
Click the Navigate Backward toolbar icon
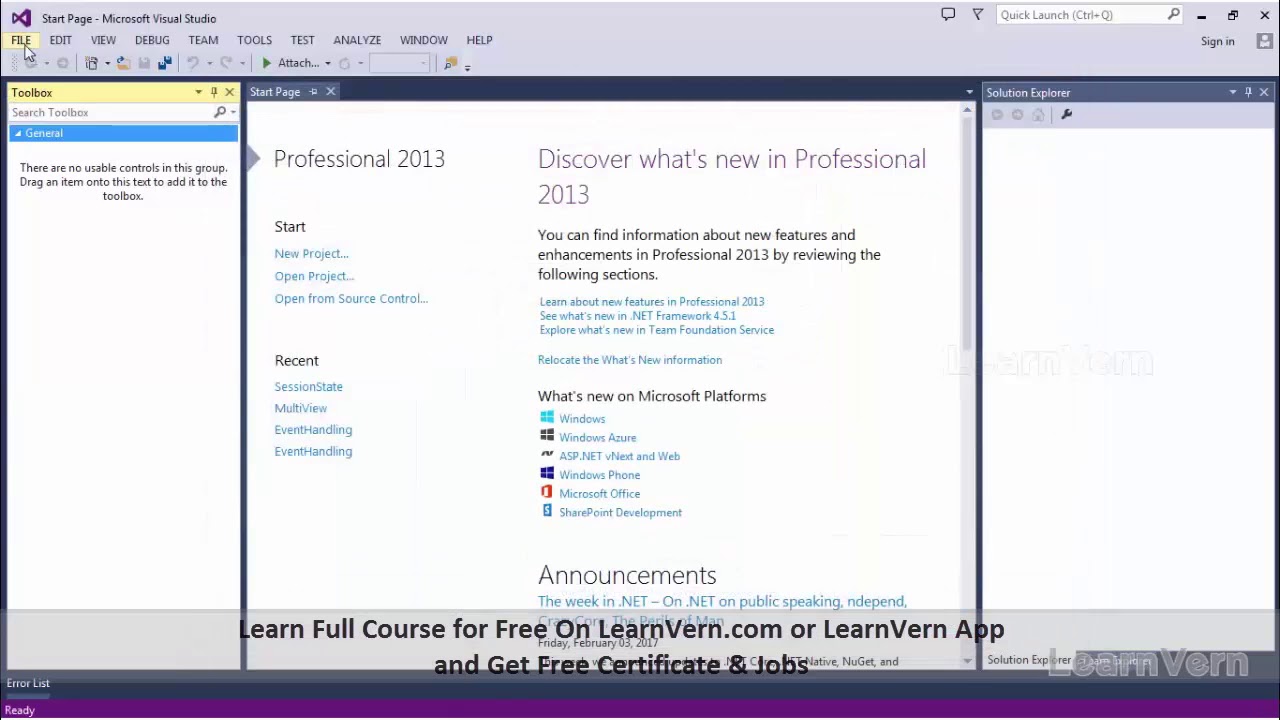[x=30, y=63]
